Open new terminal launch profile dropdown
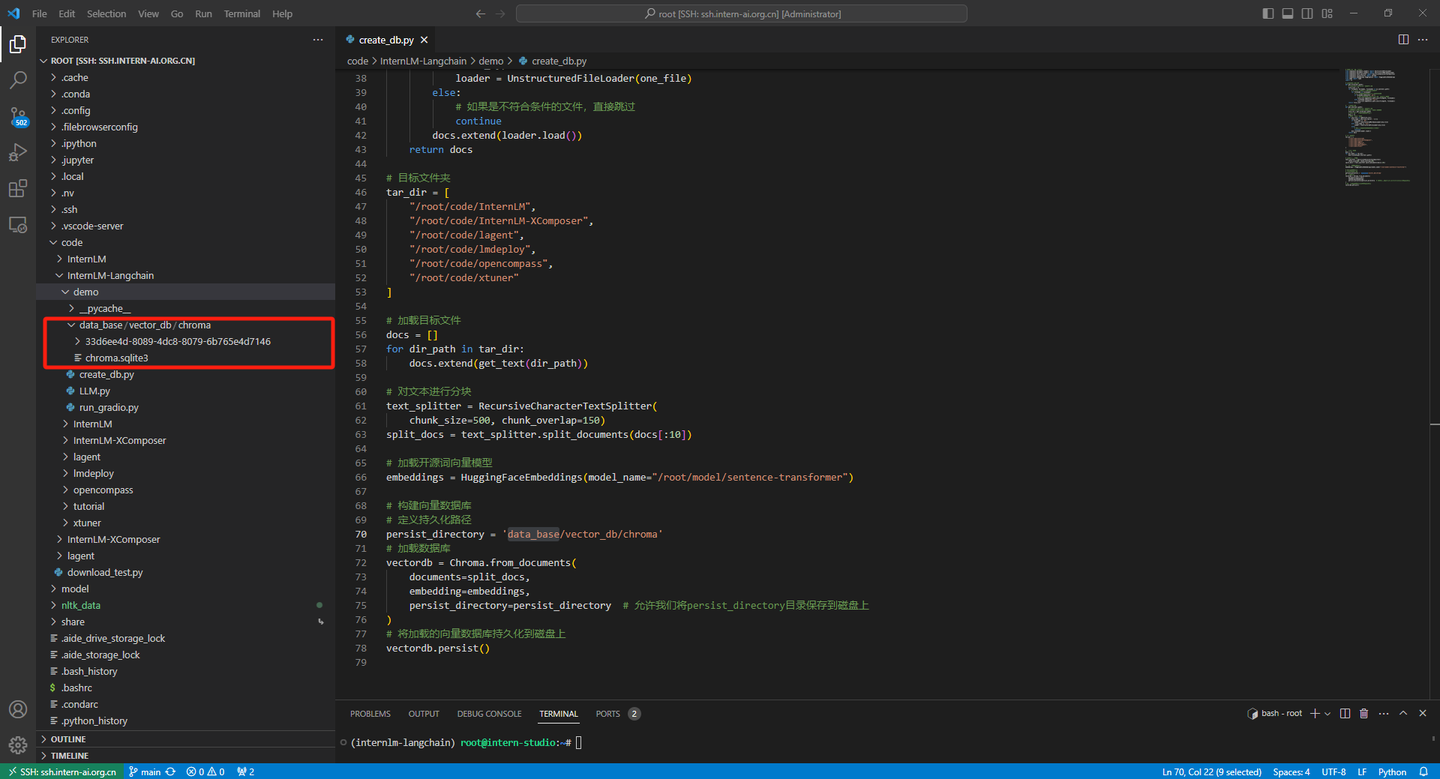The height and width of the screenshot is (779, 1440). click(x=1328, y=713)
